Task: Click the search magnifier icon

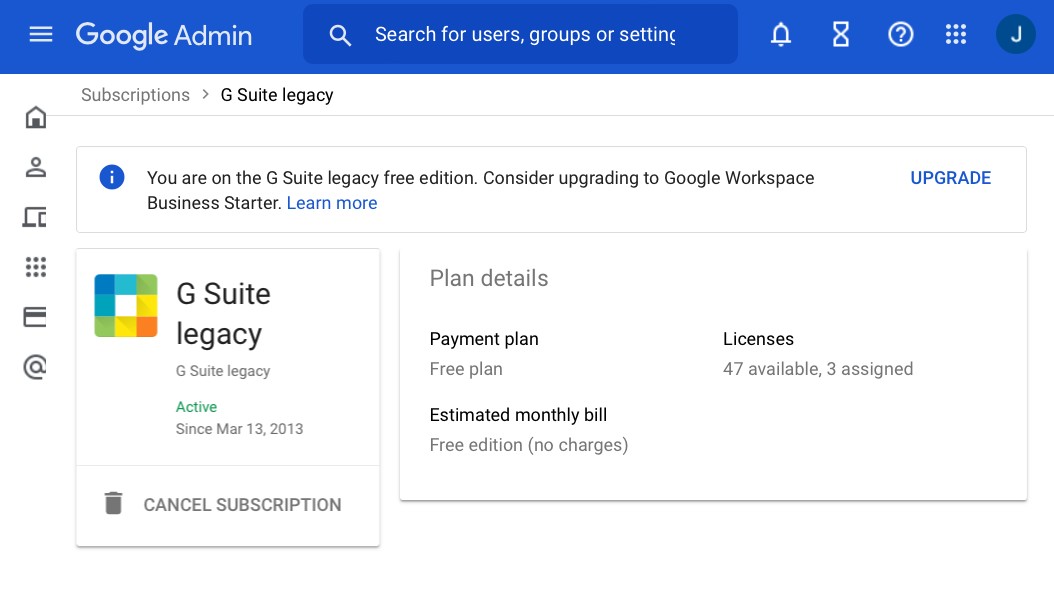Action: pyautogui.click(x=340, y=35)
